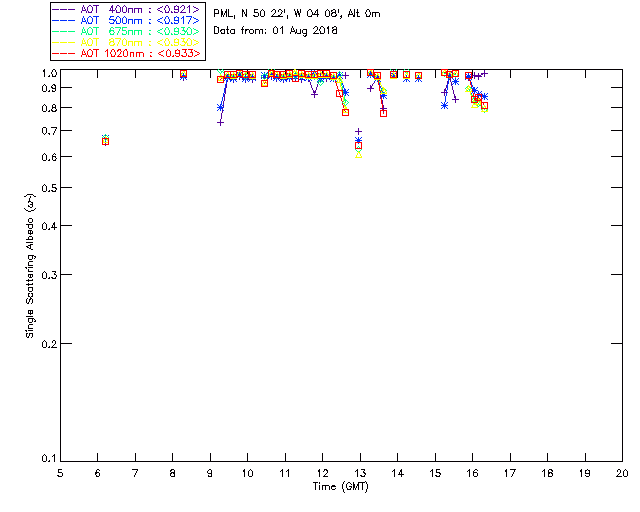Click the x-axis tick label 9
Screen dimensions: 640x512
[210, 474]
